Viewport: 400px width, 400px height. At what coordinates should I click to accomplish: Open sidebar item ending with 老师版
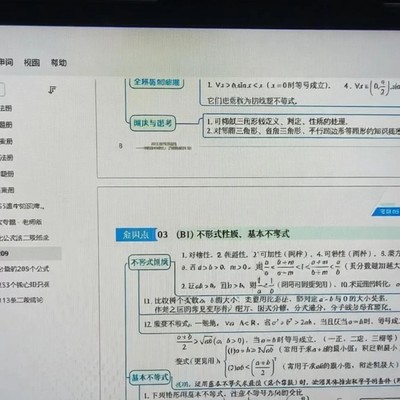pos(21,222)
